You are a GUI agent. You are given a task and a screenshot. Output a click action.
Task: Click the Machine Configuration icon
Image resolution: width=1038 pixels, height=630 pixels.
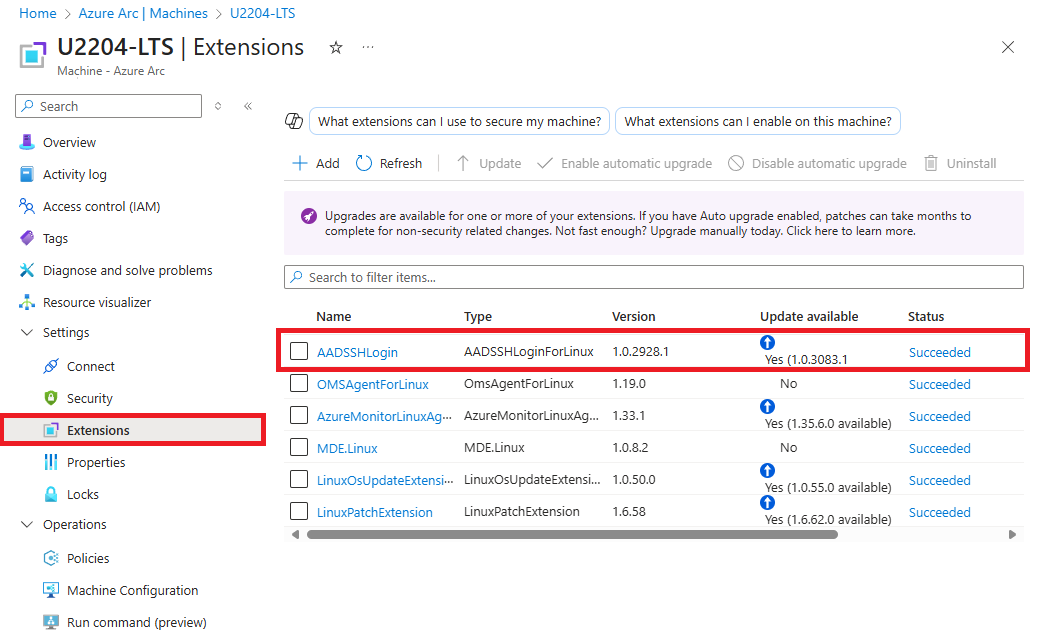pos(51,590)
